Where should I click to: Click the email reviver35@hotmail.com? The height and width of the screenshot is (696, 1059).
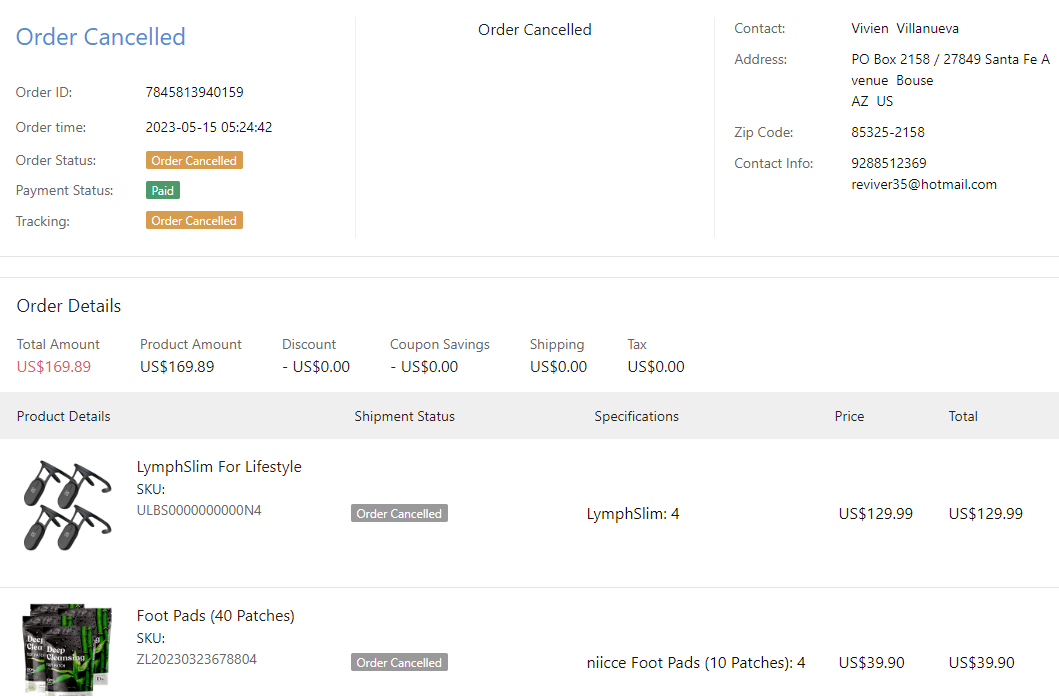click(924, 185)
